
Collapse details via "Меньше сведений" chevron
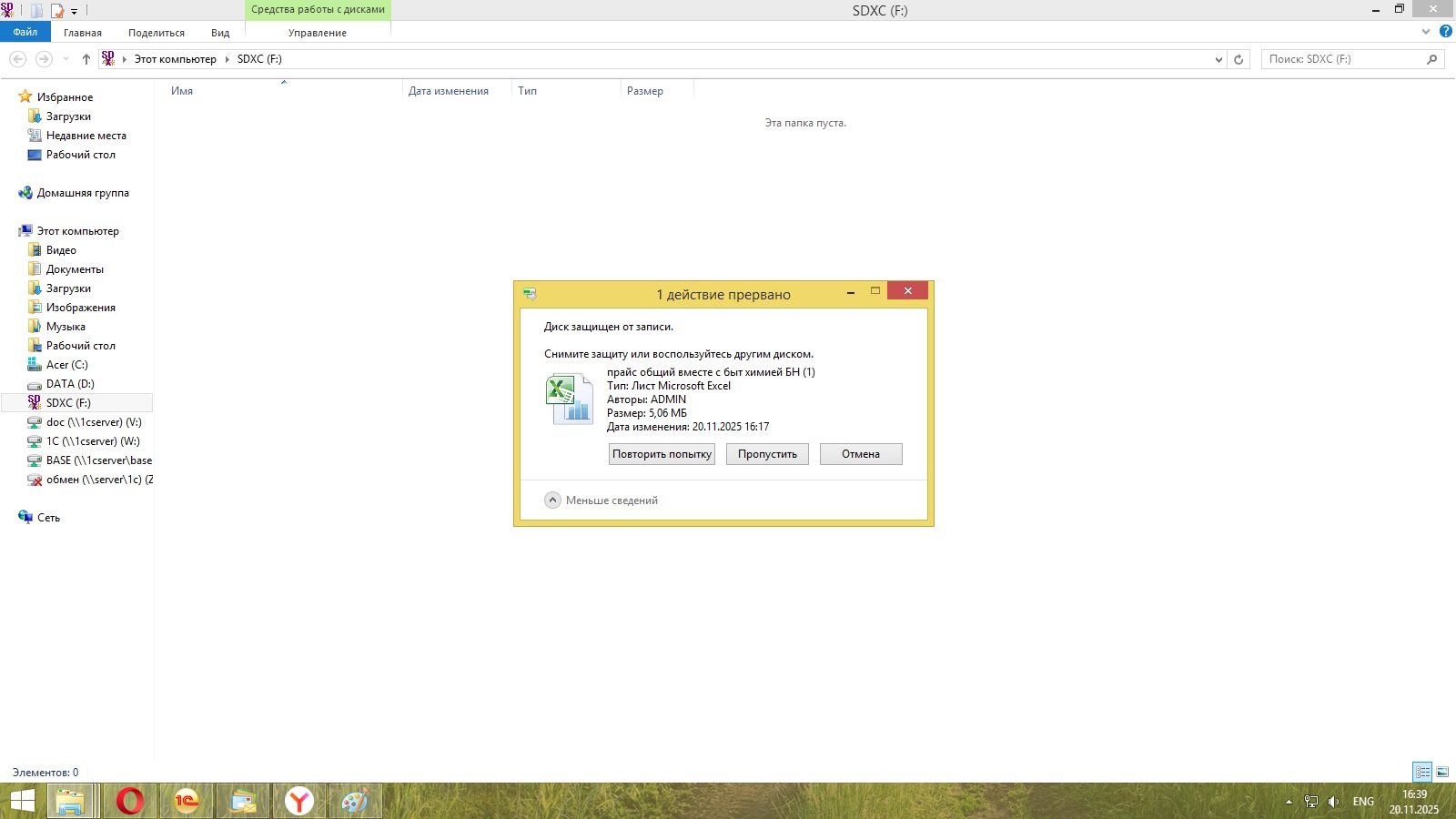pyautogui.click(x=552, y=500)
